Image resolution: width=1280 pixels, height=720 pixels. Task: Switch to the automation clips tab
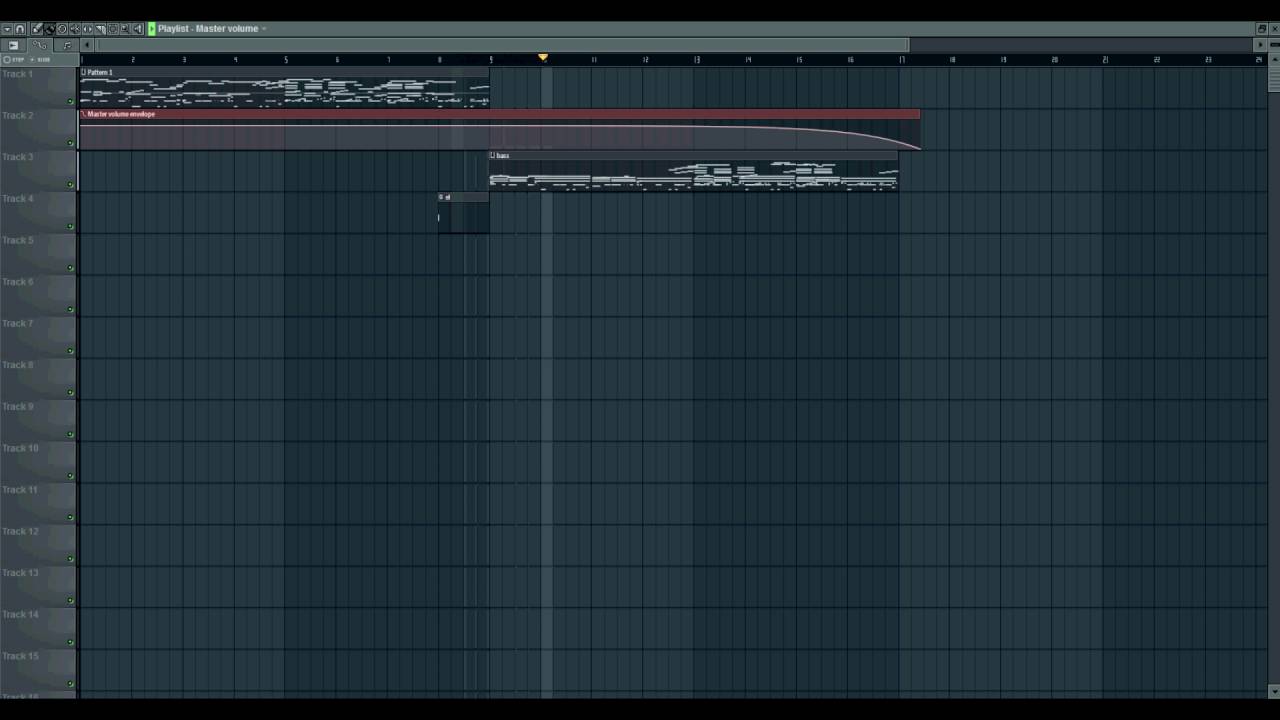[x=39, y=45]
